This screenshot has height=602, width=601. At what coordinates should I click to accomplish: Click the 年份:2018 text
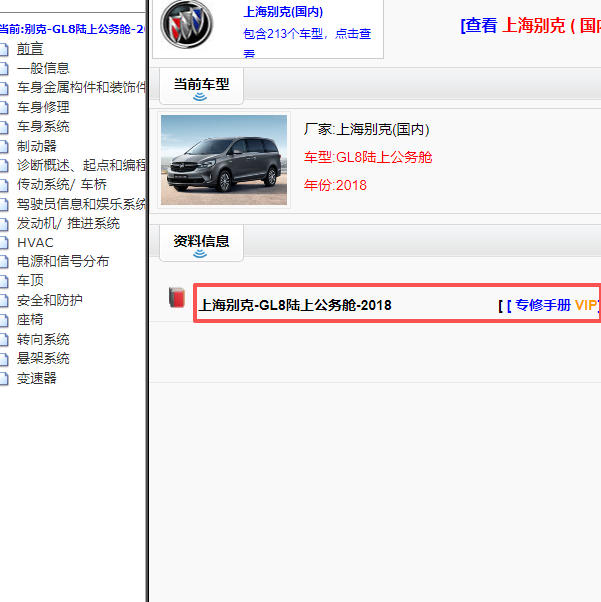click(x=335, y=185)
